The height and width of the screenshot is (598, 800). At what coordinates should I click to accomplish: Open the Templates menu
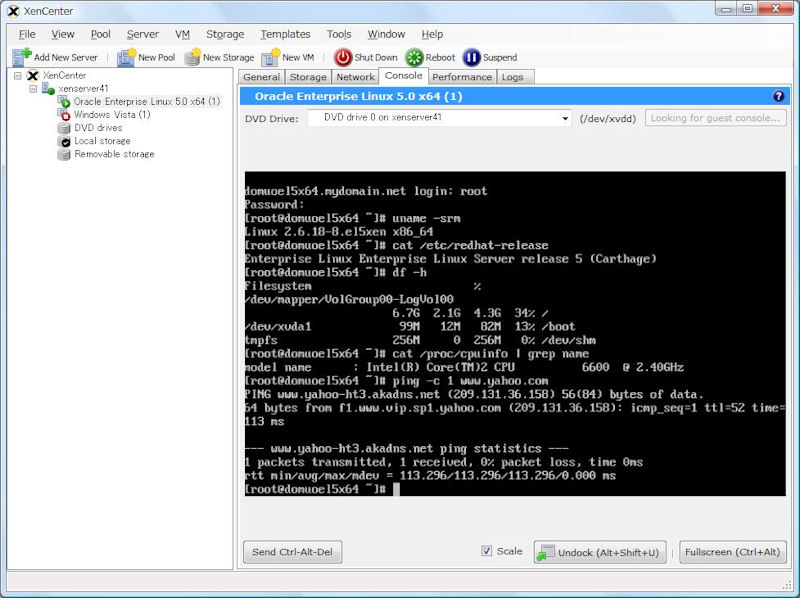coord(285,34)
